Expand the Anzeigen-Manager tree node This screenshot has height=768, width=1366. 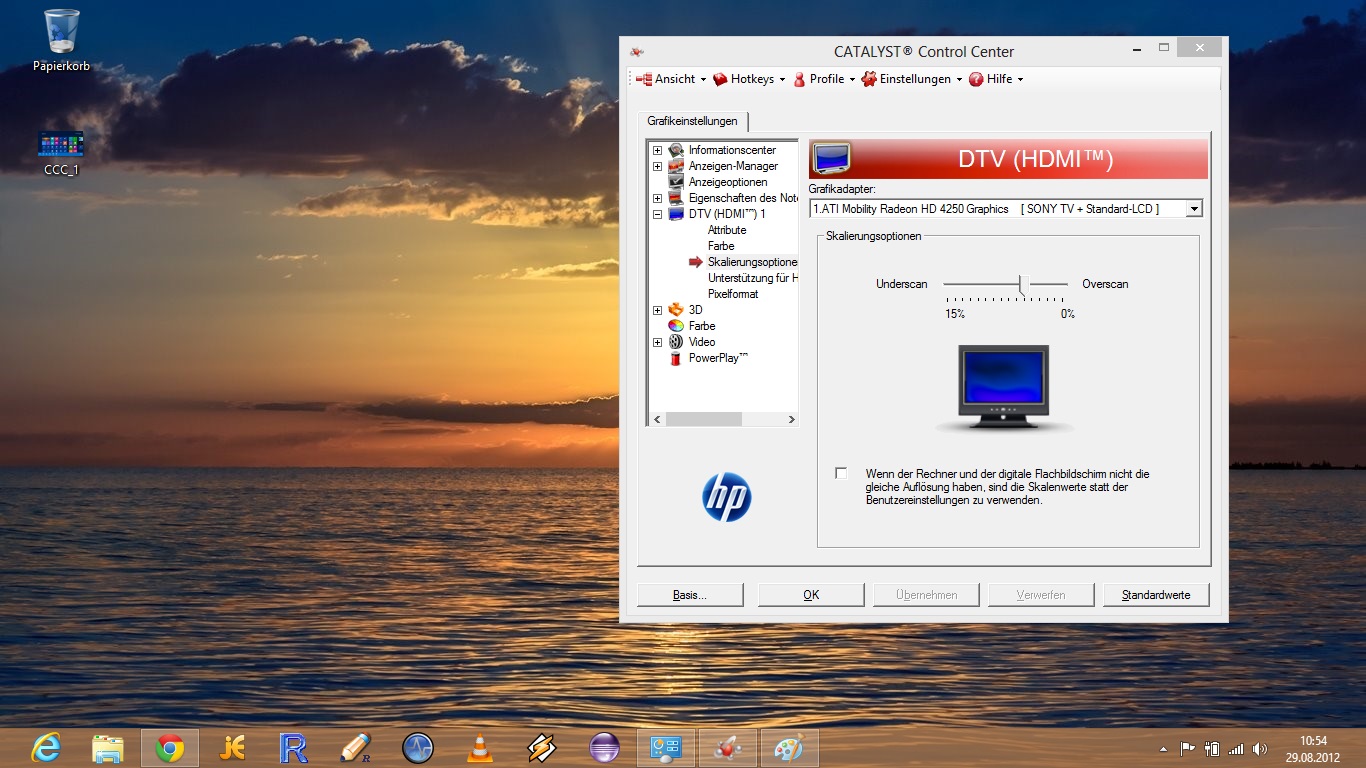coord(657,166)
